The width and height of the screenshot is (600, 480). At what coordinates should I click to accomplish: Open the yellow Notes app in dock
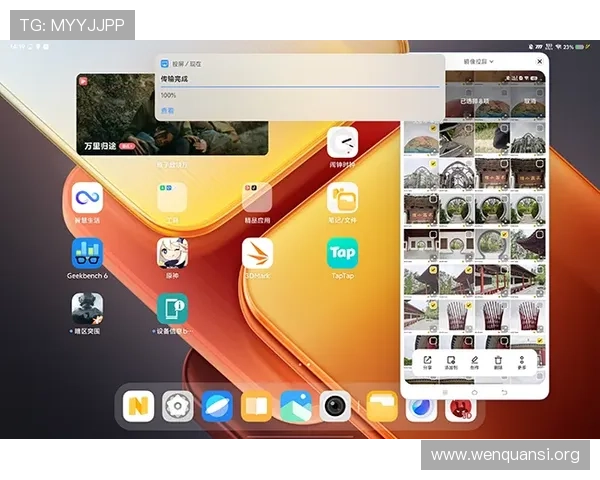click(x=138, y=405)
